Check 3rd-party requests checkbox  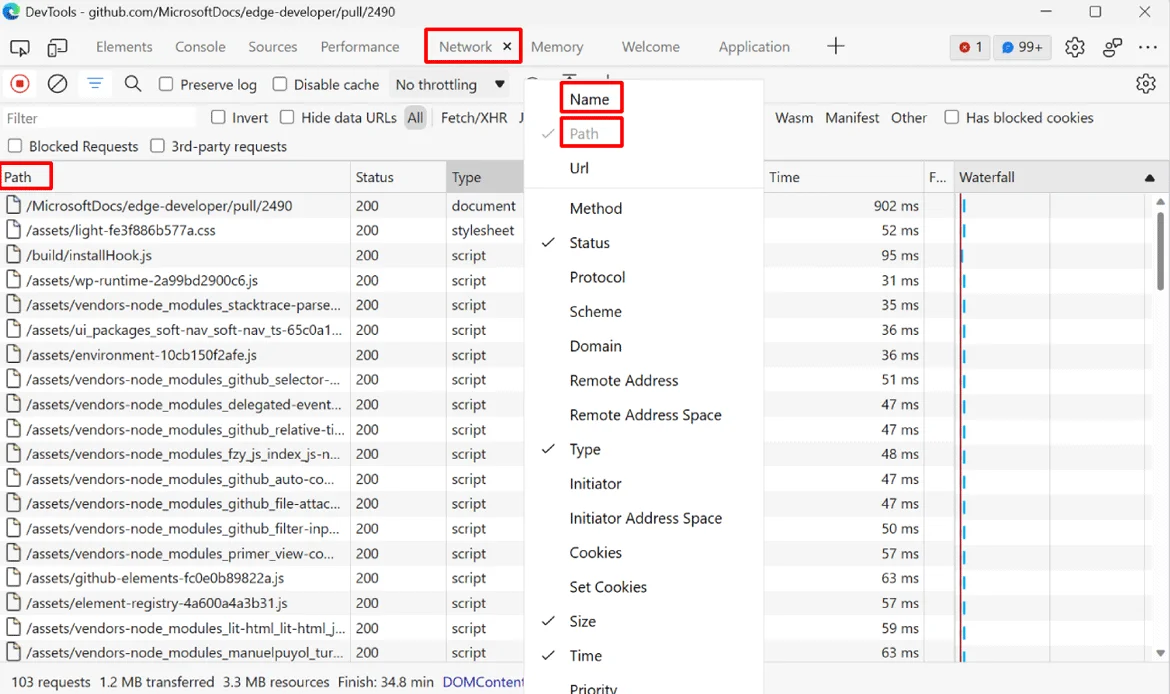click(x=157, y=146)
